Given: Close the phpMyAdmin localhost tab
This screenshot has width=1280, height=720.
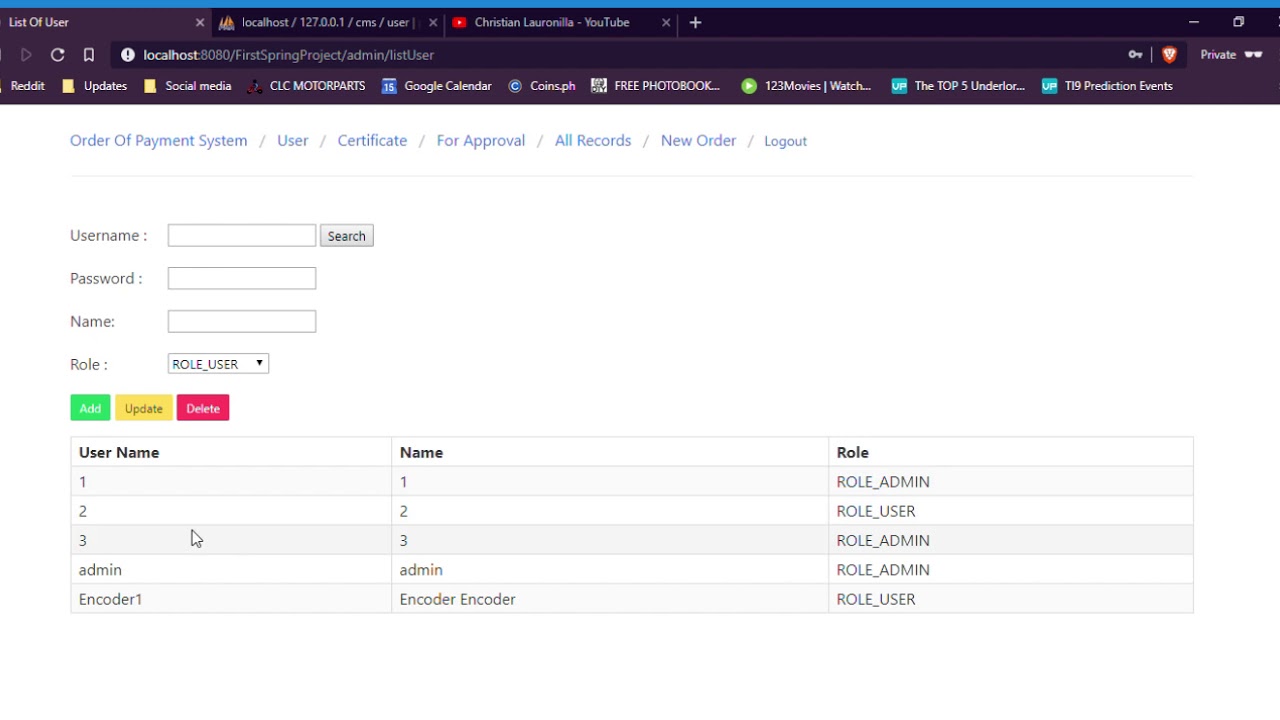Looking at the screenshot, I should 433,22.
